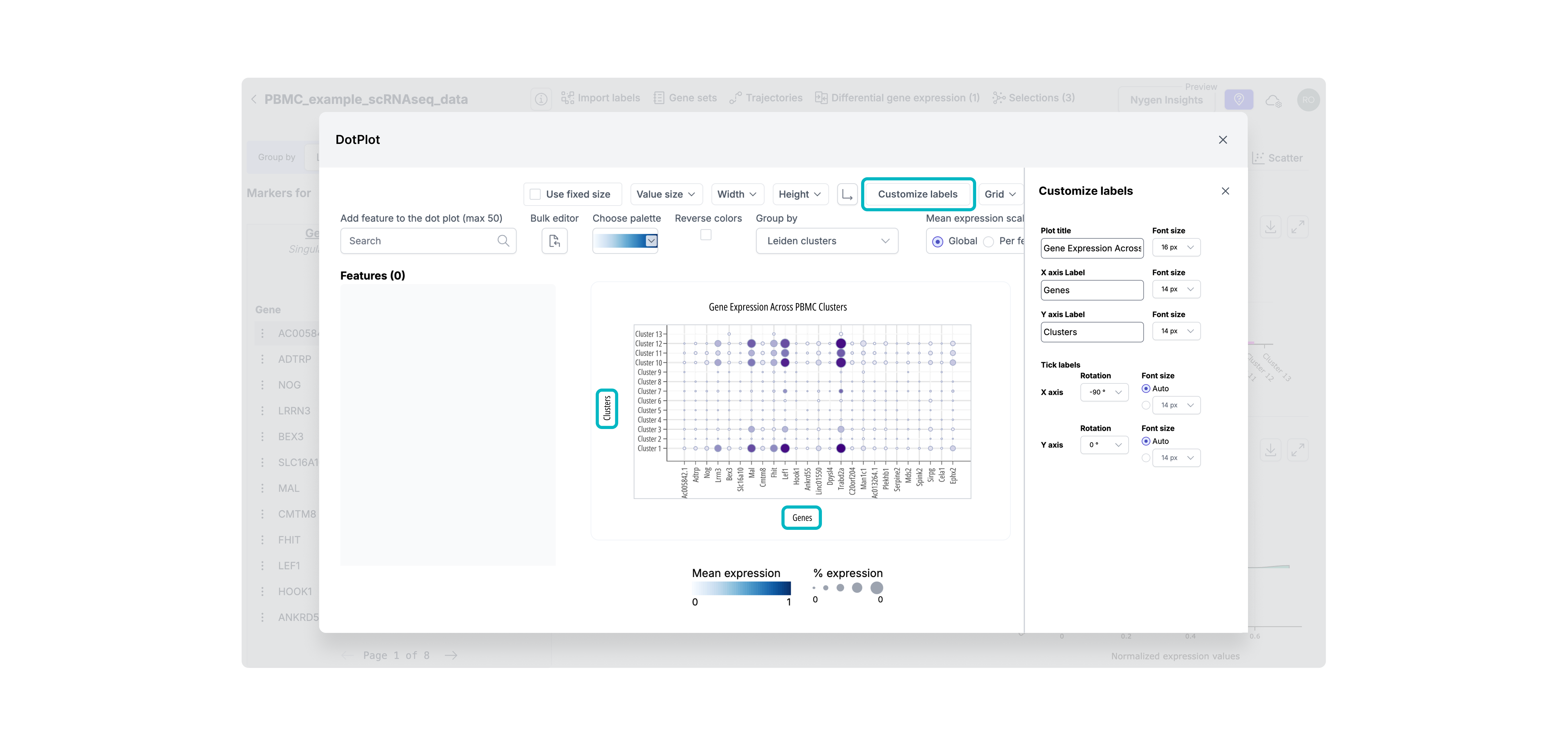Open the X axis rotation -90° dropdown
Screen dimensions: 1568x745
[x=1104, y=392]
